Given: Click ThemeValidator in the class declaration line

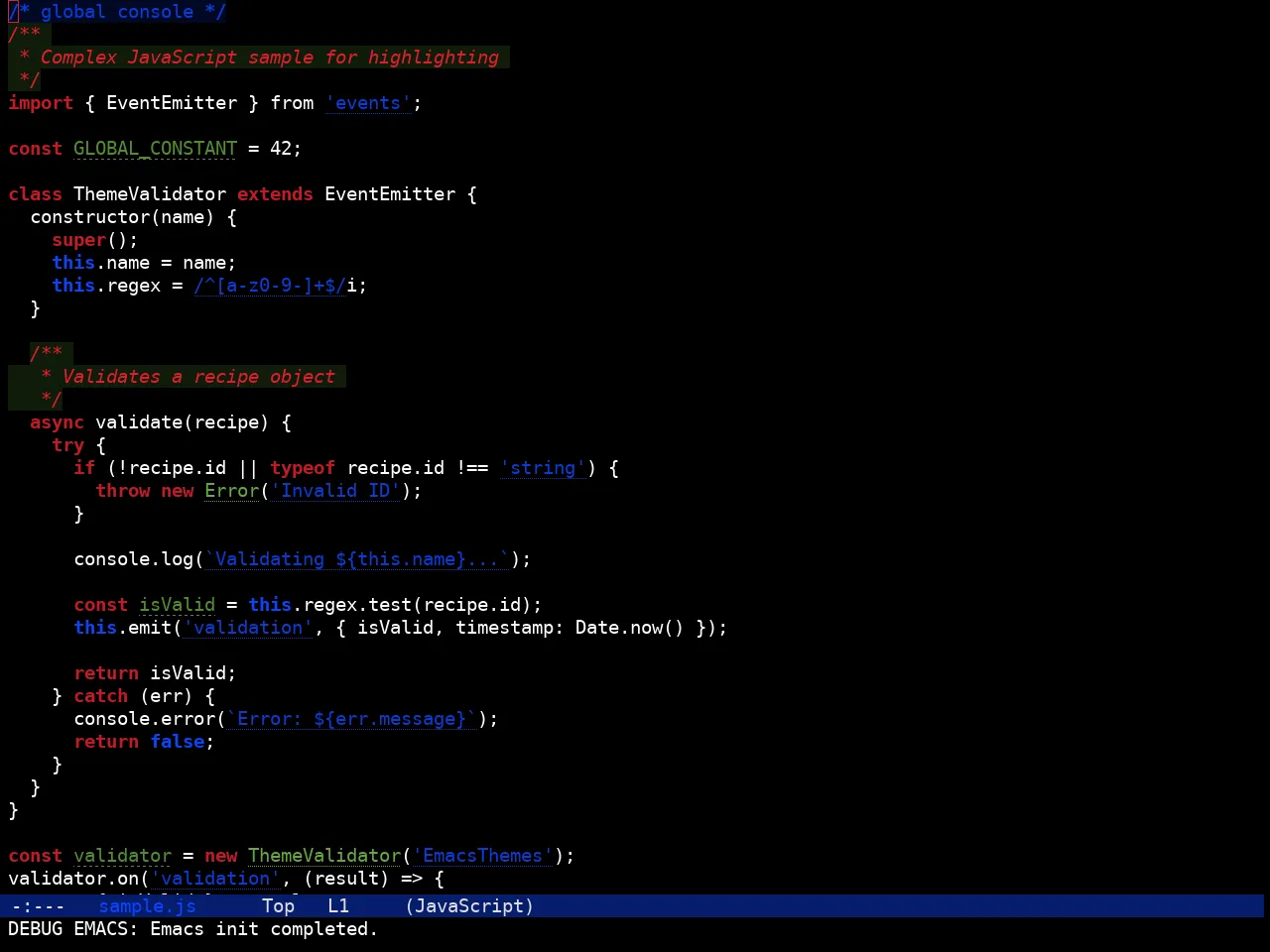Looking at the screenshot, I should pos(150,194).
